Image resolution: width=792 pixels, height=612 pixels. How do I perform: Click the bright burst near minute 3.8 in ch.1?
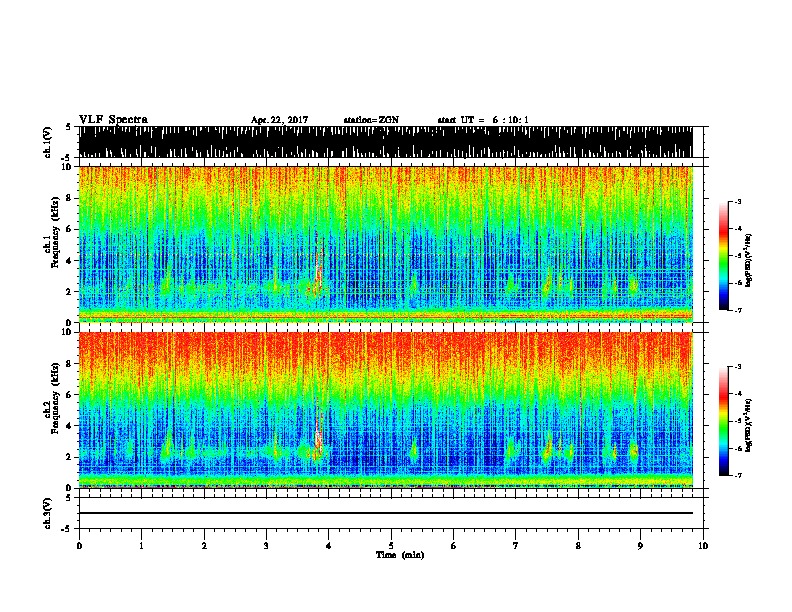318,268
